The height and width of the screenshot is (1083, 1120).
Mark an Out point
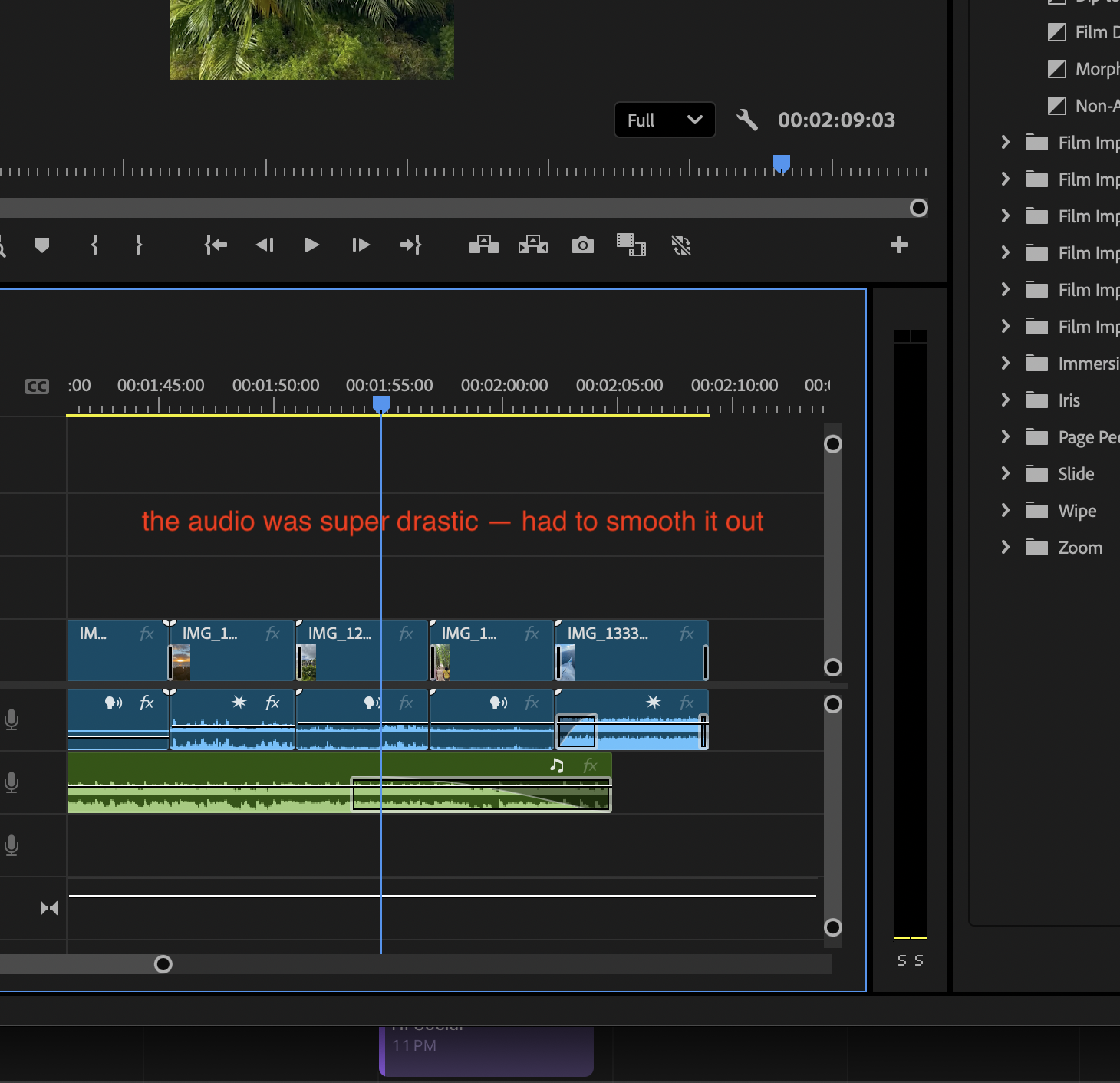(139, 245)
